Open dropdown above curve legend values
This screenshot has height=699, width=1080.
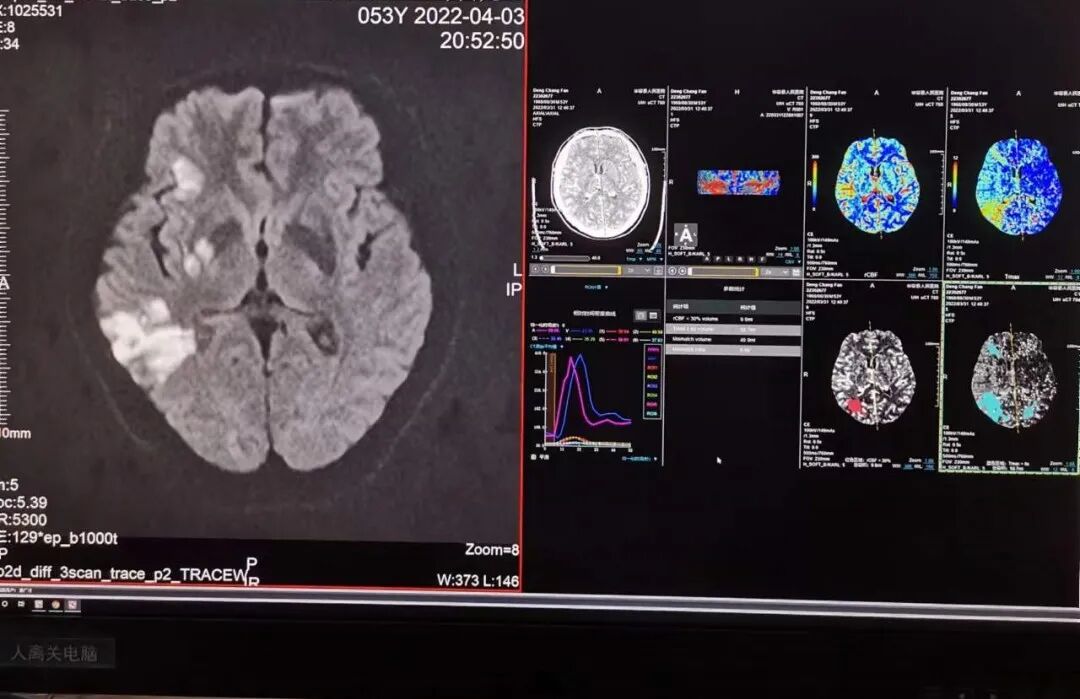[x=548, y=325]
